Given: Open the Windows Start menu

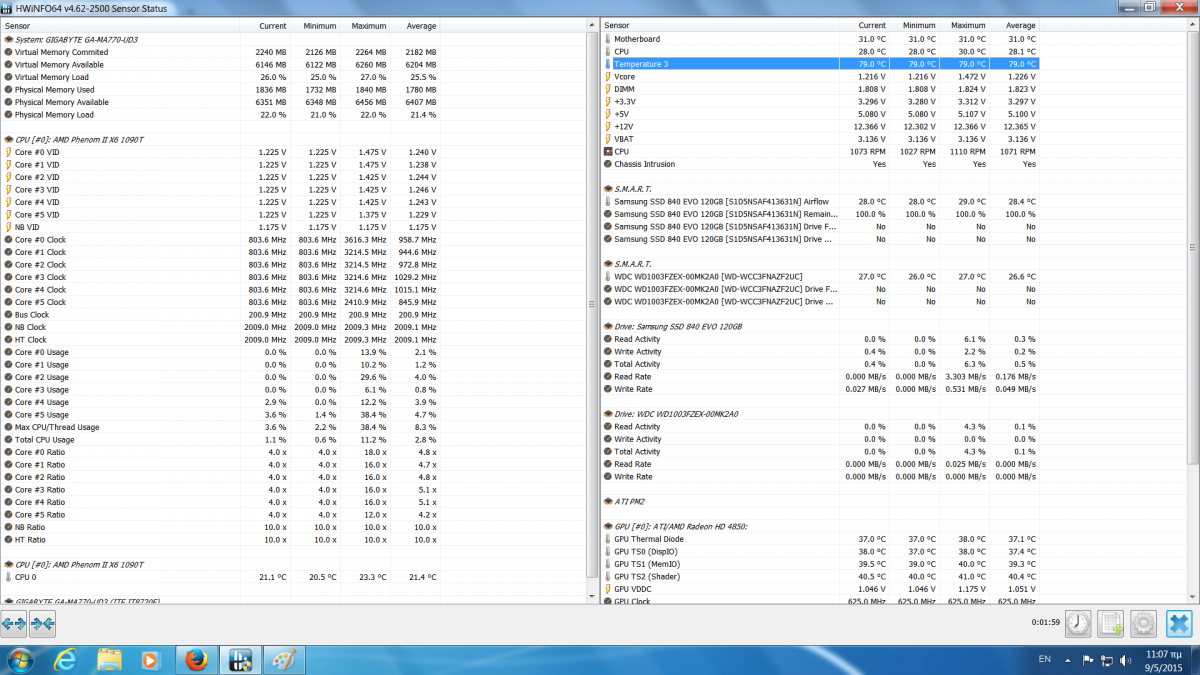Looking at the screenshot, I should [20, 660].
